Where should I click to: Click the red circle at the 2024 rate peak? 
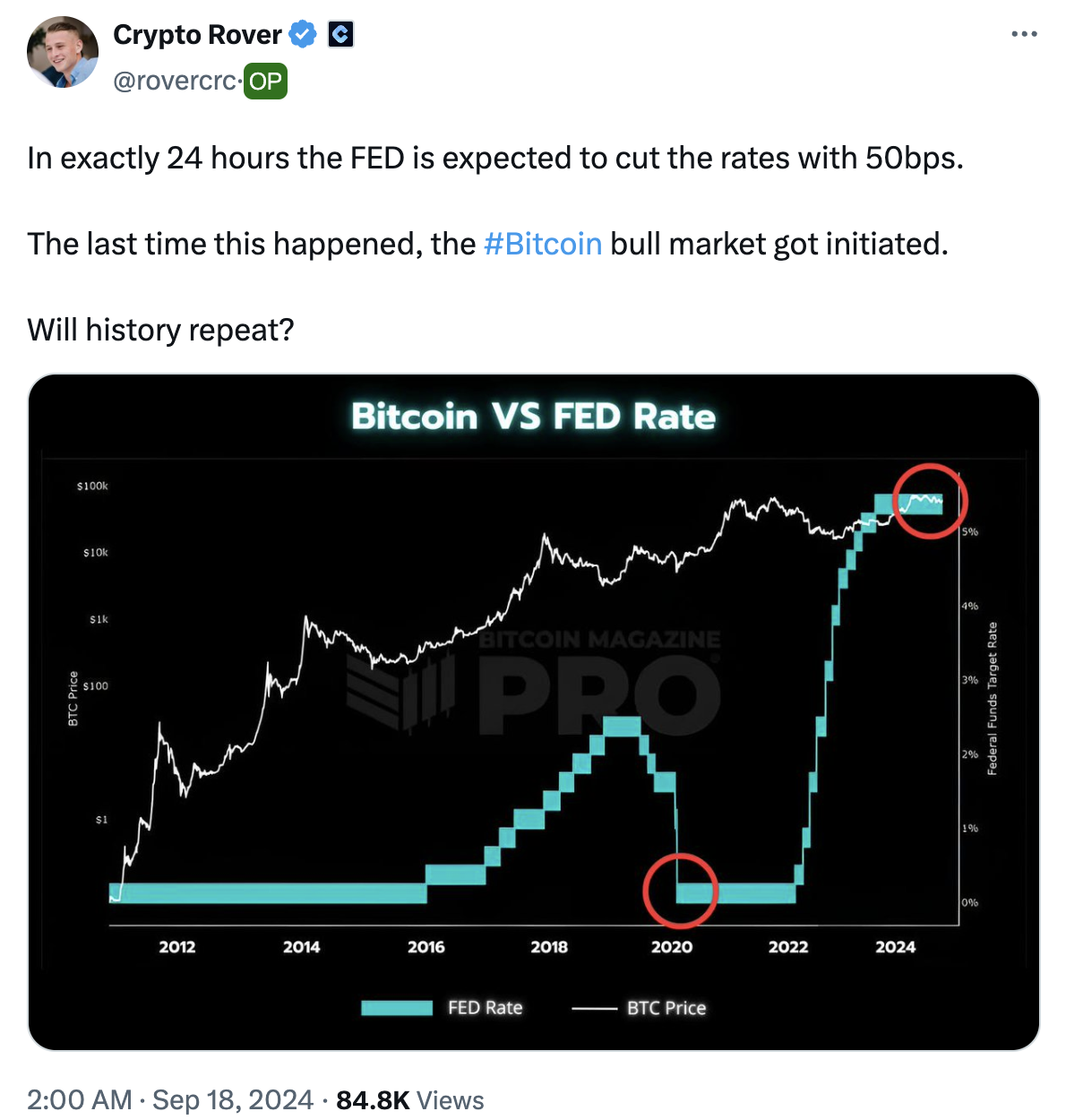[930, 501]
